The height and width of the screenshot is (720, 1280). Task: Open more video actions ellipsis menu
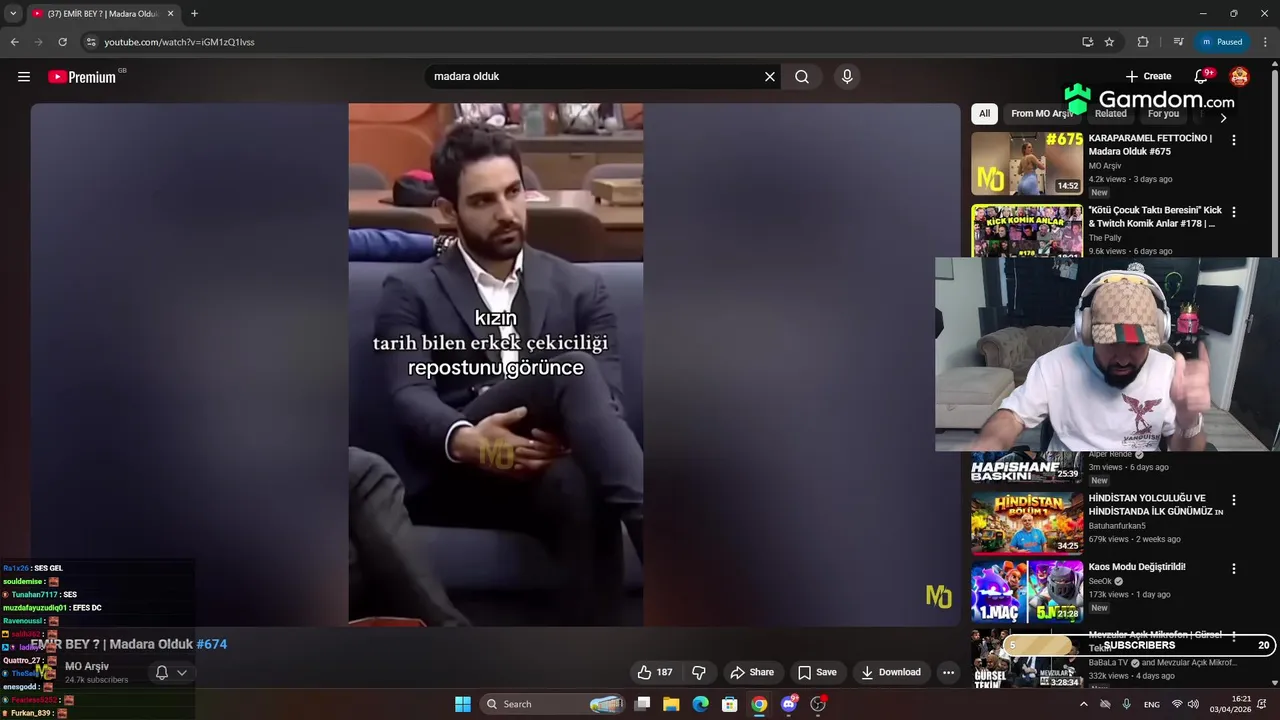click(948, 672)
